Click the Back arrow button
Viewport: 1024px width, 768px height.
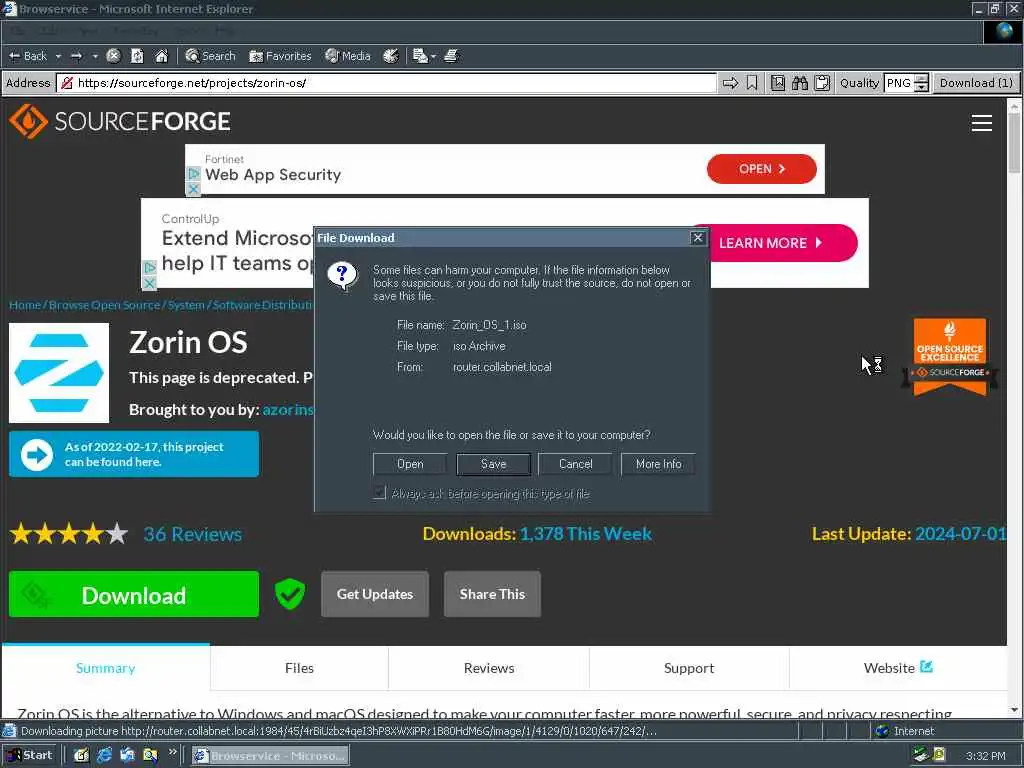[x=27, y=56]
